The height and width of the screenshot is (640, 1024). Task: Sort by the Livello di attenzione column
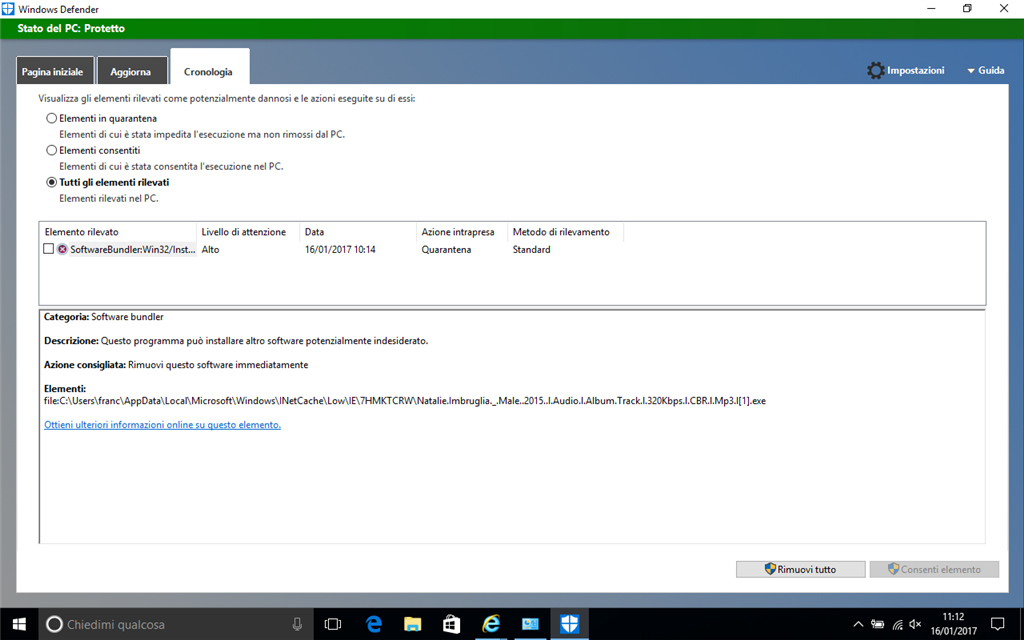click(248, 232)
